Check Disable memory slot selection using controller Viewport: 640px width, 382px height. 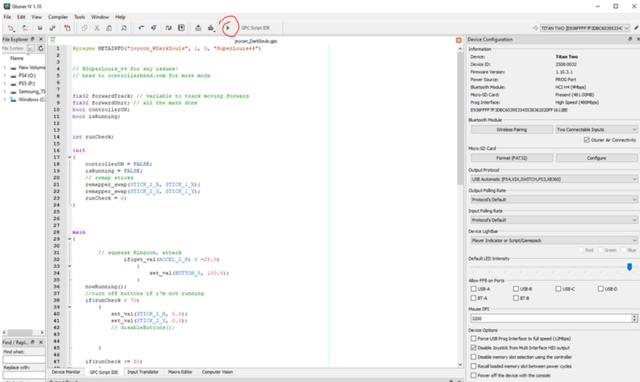pos(473,357)
